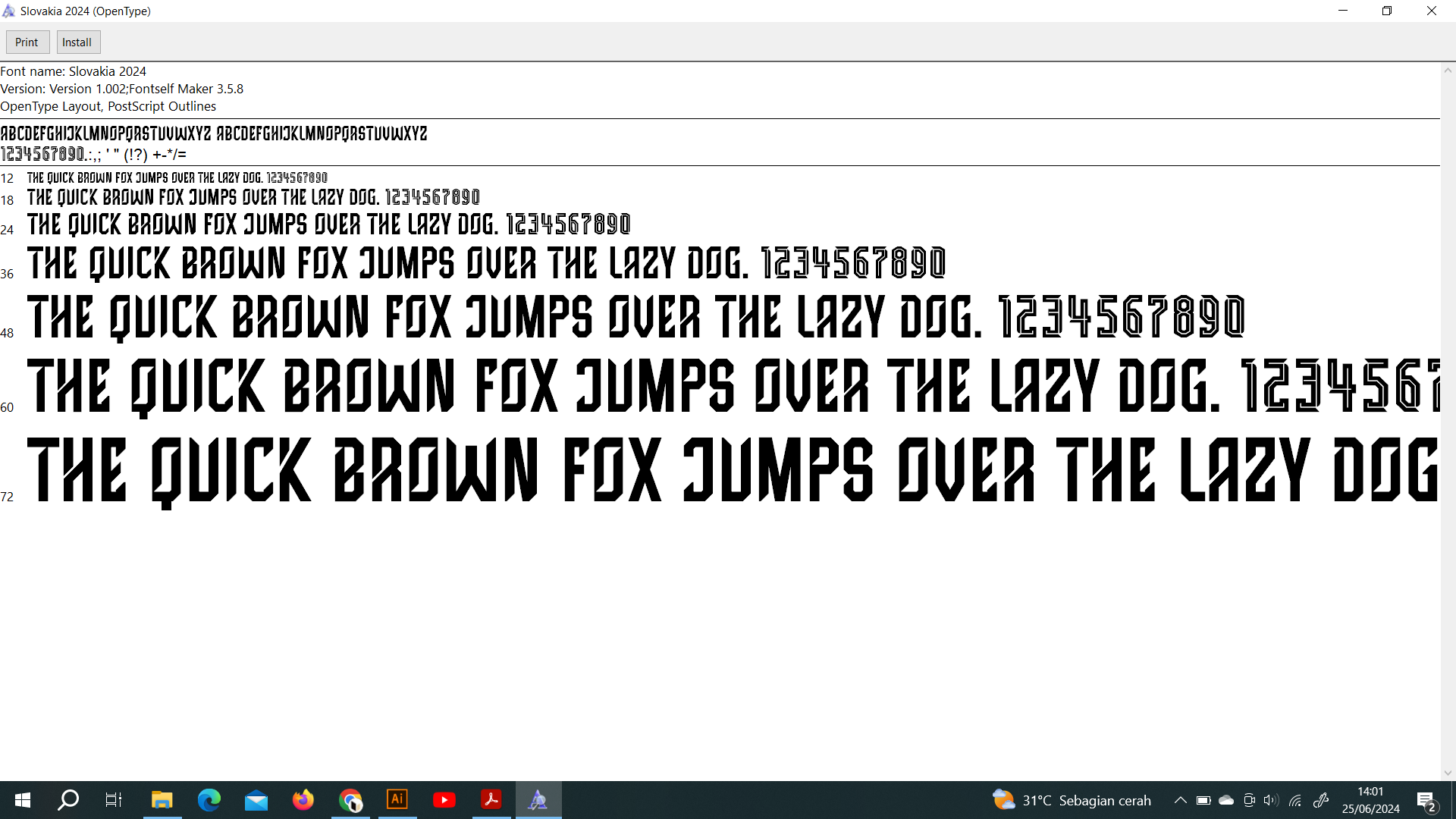
Task: Open Microsoft Edge from taskbar
Action: [209, 800]
